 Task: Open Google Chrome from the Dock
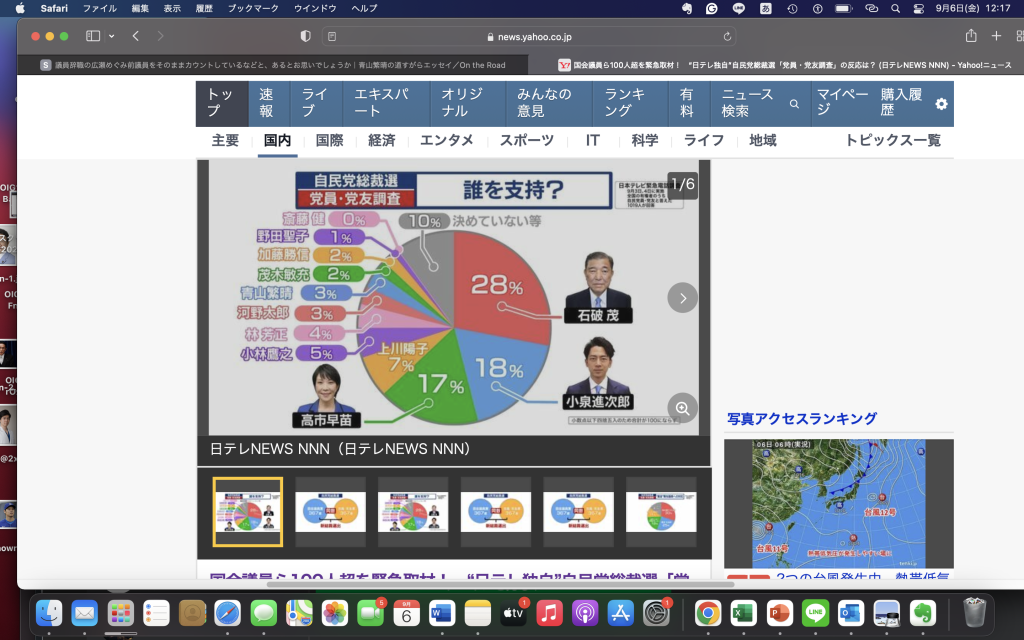(708, 612)
